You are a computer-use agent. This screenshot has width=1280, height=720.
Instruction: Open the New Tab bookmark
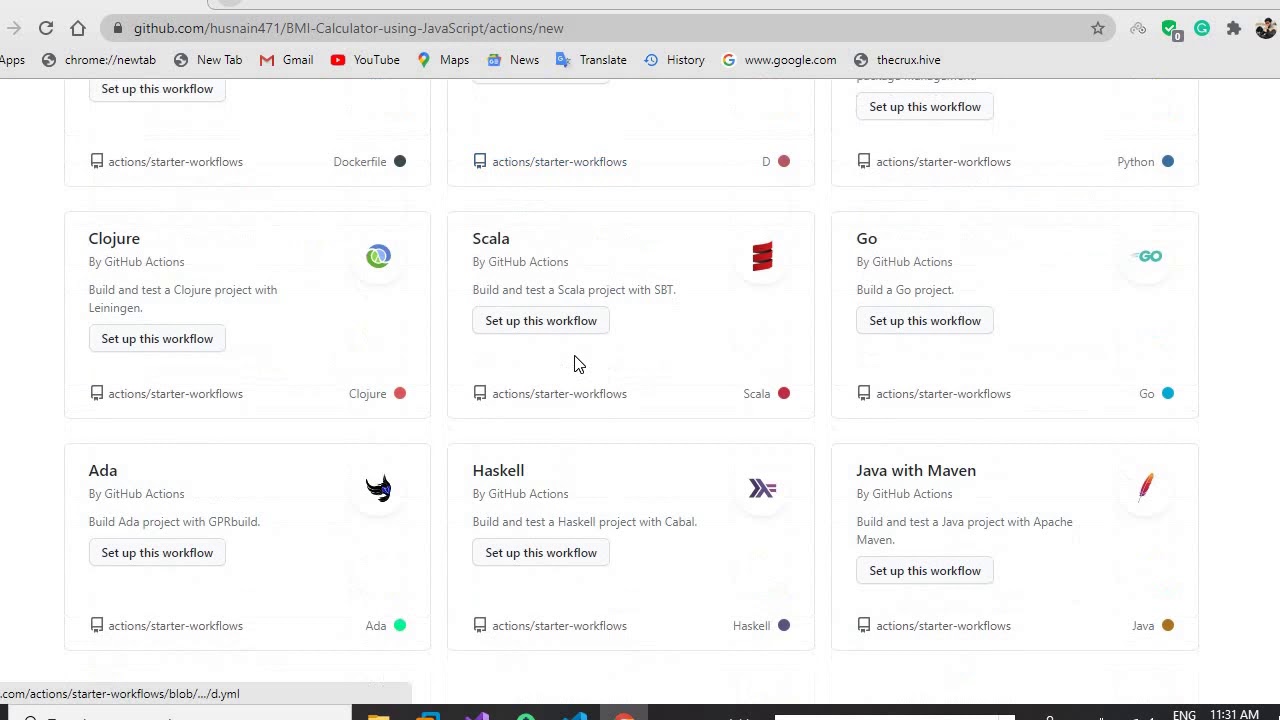(208, 60)
